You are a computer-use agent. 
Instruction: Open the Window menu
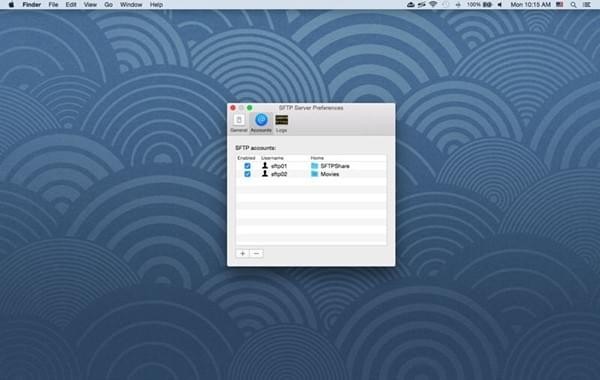[131, 5]
